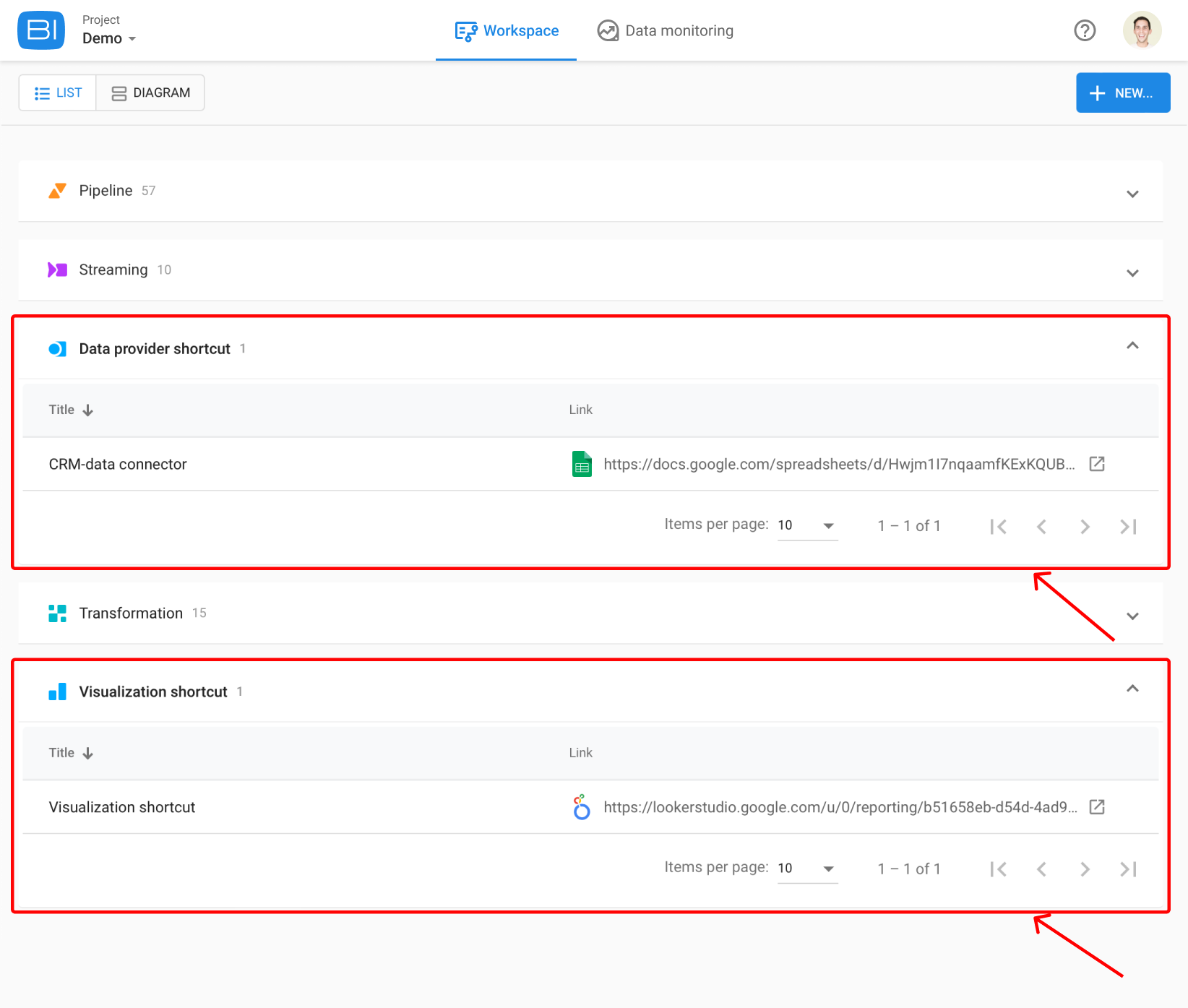Switch to DIAGRAM view
The height and width of the screenshot is (1008, 1188).
150,92
